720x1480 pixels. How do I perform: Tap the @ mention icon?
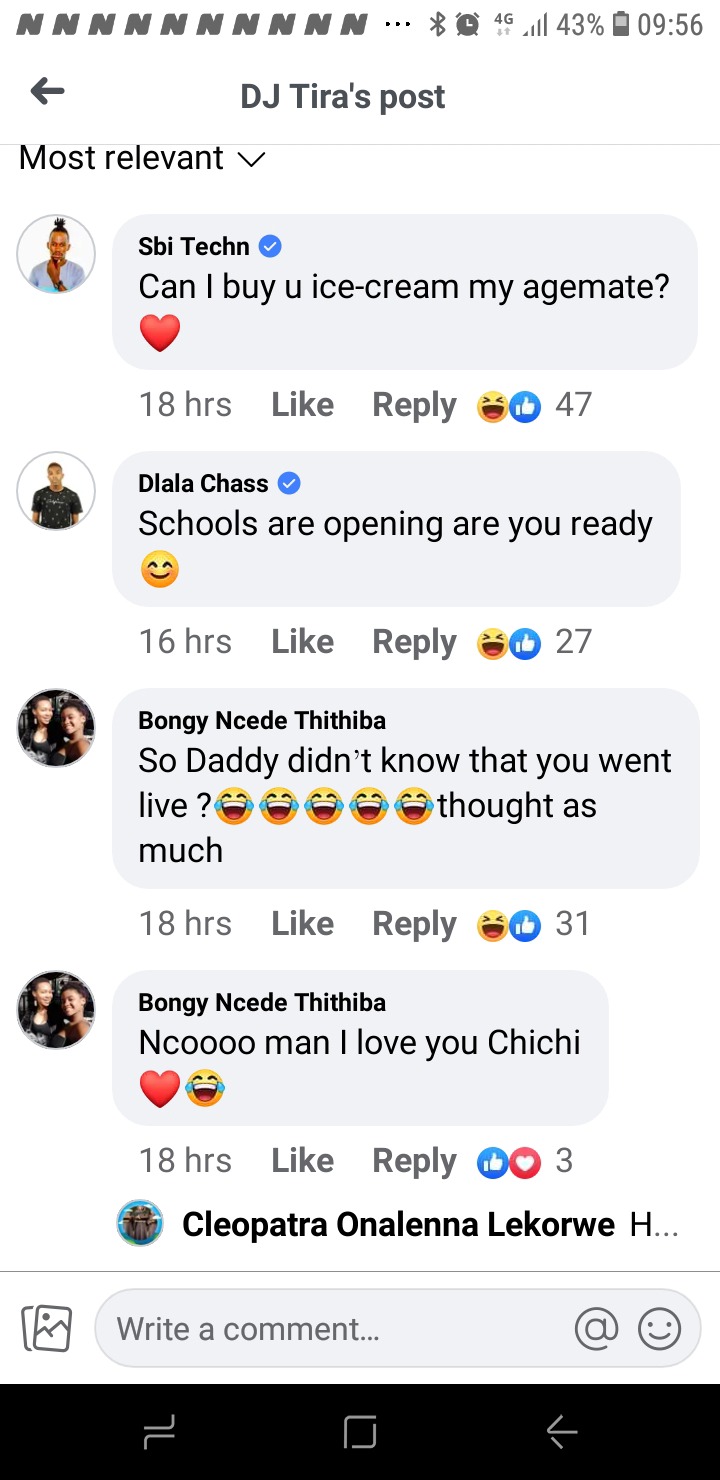point(596,1329)
